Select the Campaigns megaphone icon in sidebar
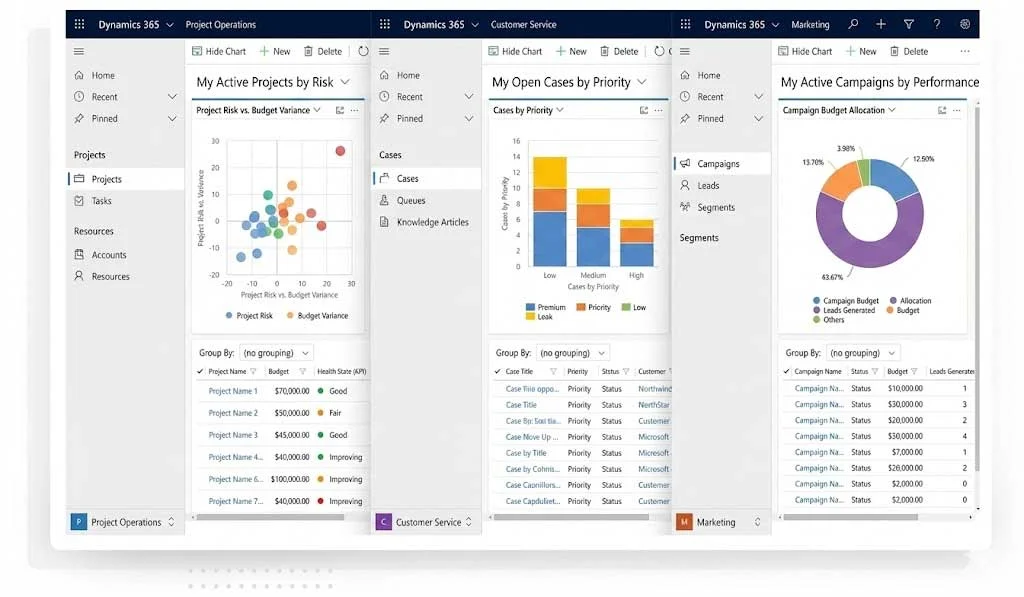1024x597 pixels. pyautogui.click(x=685, y=162)
